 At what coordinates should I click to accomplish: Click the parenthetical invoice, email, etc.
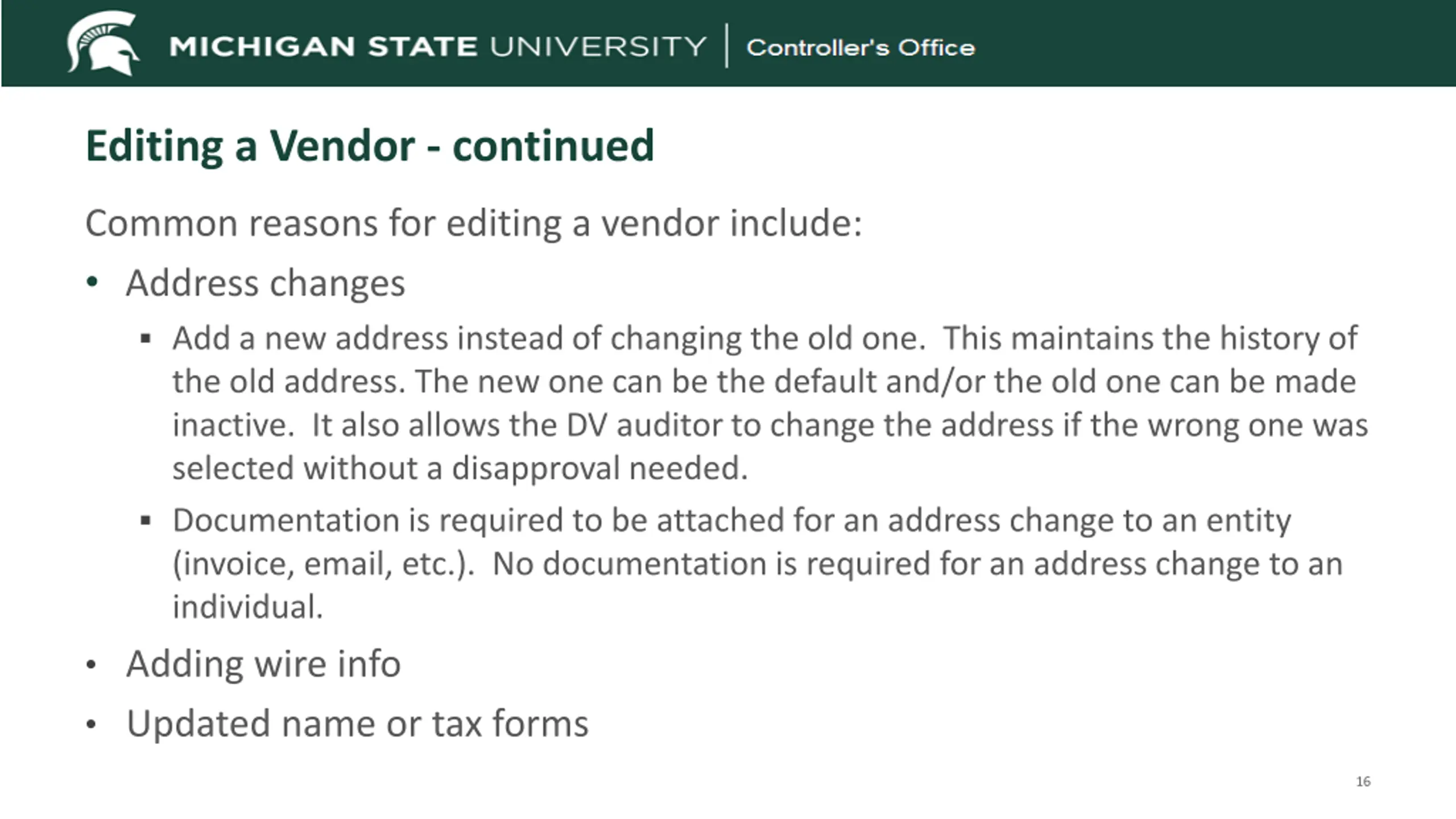(x=323, y=564)
